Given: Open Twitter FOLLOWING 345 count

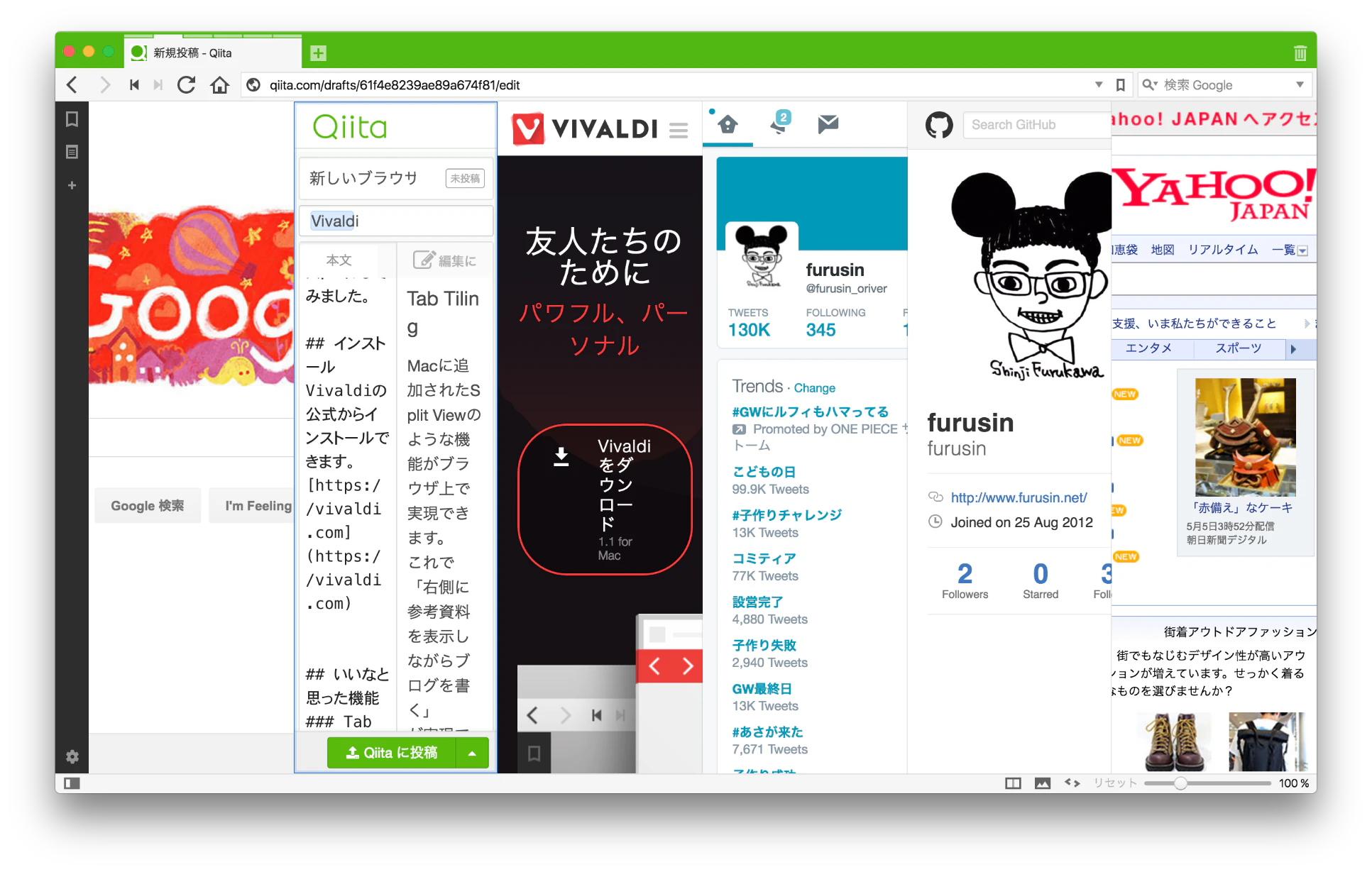Looking at the screenshot, I should tap(835, 323).
